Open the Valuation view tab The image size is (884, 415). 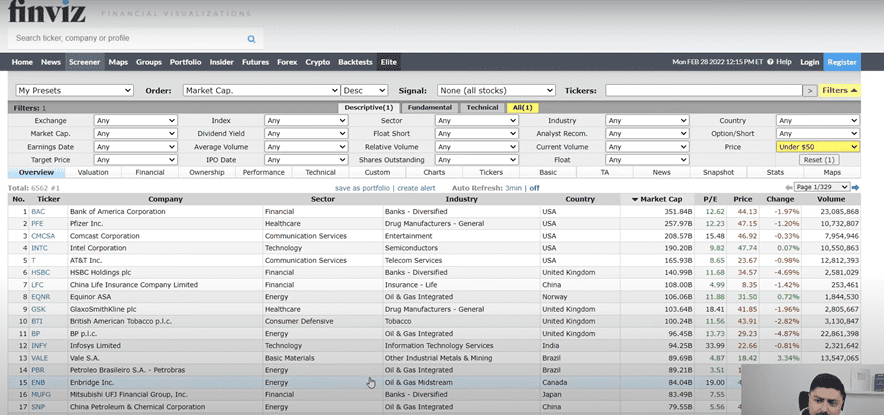click(x=93, y=172)
